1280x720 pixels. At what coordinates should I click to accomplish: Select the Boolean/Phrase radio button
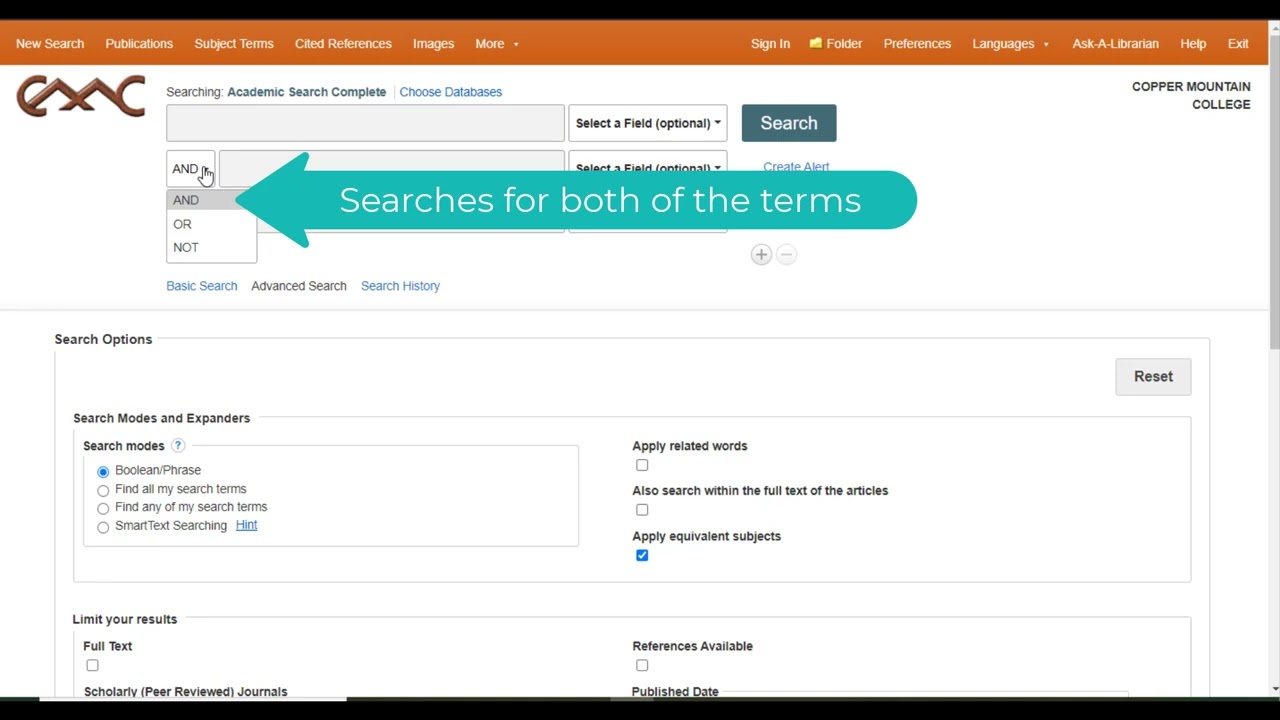(103, 471)
